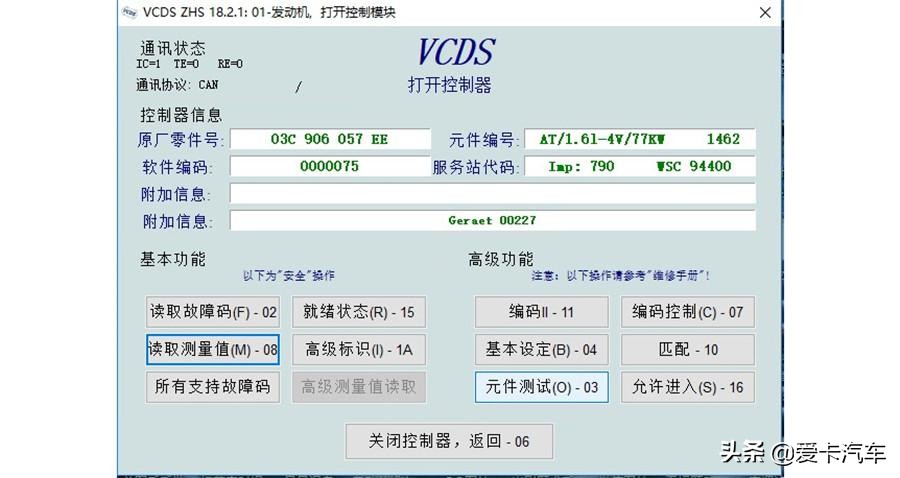Open 匹配 - 10 adaptation
The height and width of the screenshot is (478, 900).
(688, 349)
